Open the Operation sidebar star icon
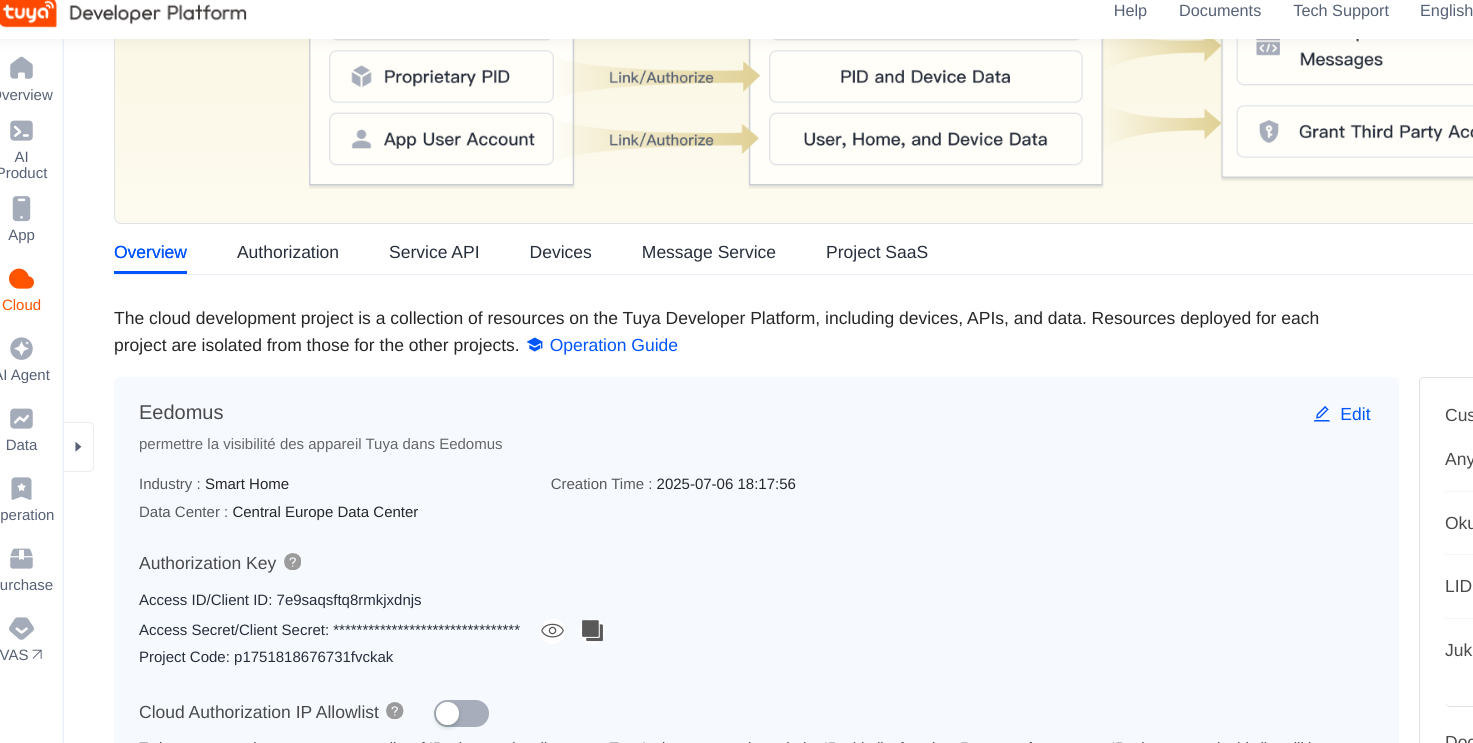Viewport: 1473px width, 743px height. pos(21,488)
